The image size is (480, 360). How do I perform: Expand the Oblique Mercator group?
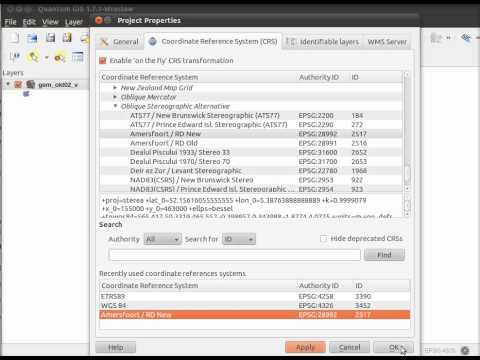(115, 97)
